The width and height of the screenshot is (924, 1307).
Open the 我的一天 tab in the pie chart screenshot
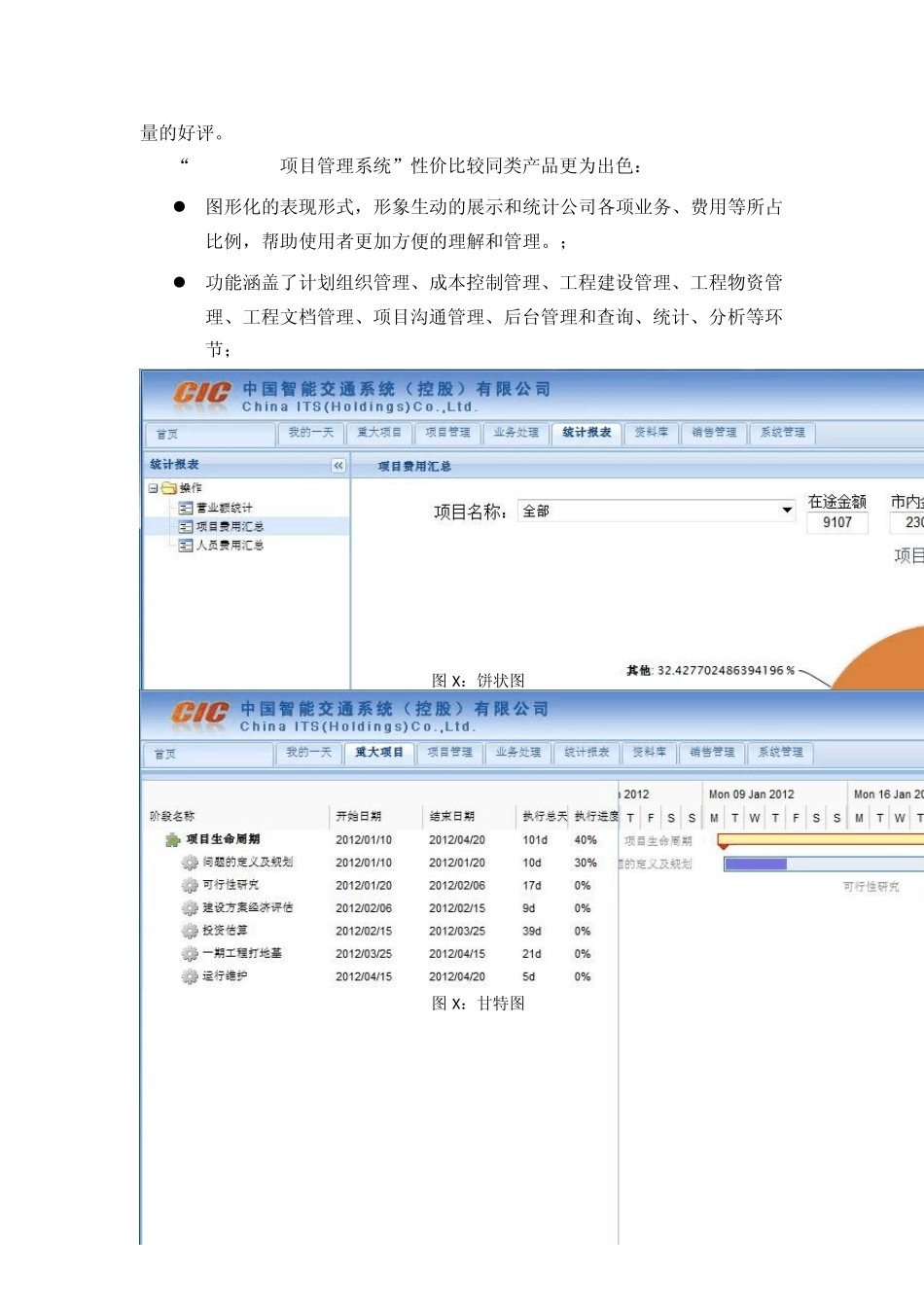click(x=311, y=433)
